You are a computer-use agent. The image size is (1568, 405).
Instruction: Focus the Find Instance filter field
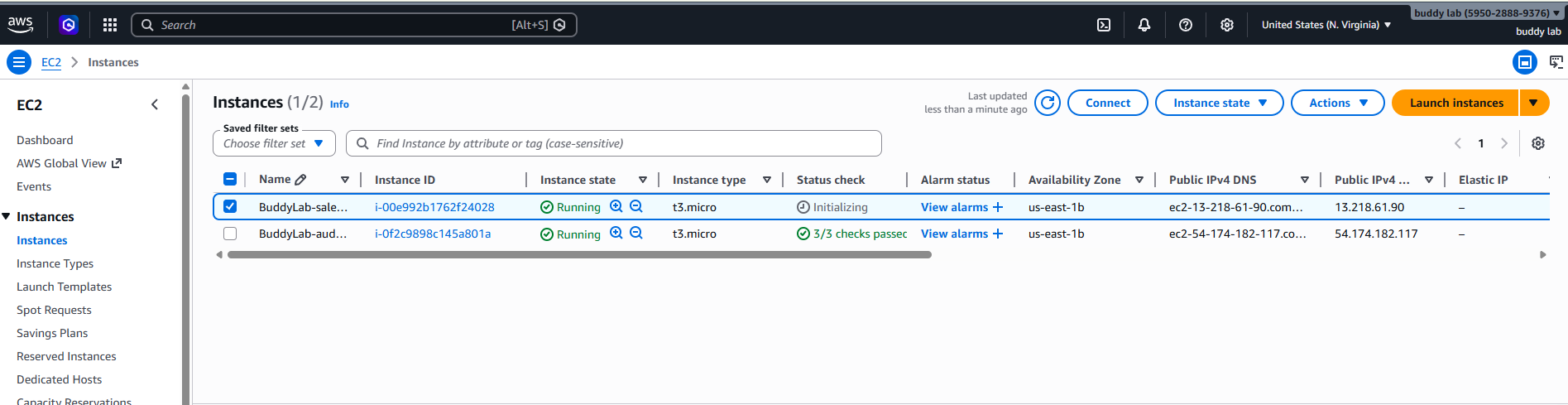[x=614, y=143]
